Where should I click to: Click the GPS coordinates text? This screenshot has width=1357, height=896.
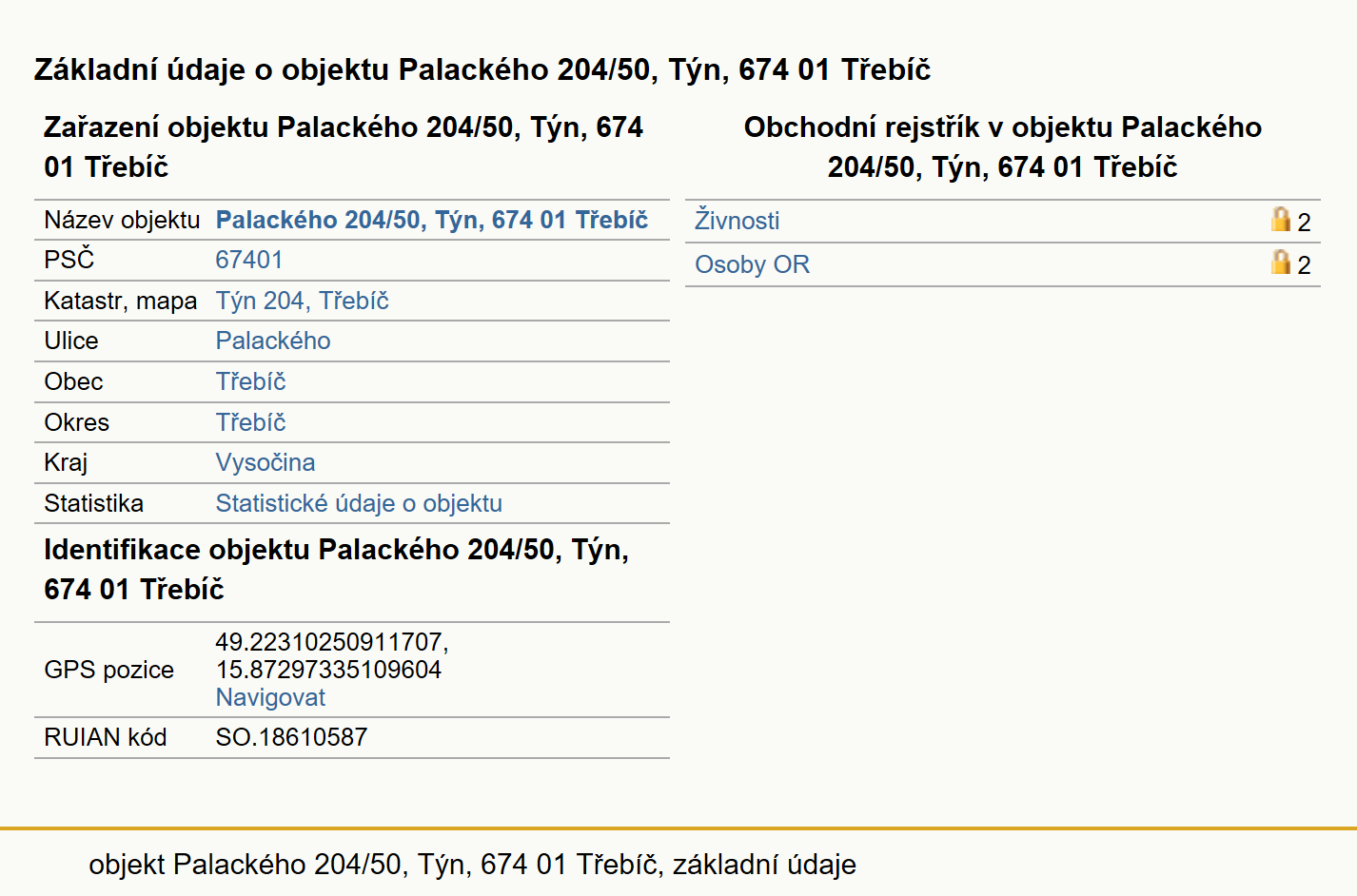point(332,655)
